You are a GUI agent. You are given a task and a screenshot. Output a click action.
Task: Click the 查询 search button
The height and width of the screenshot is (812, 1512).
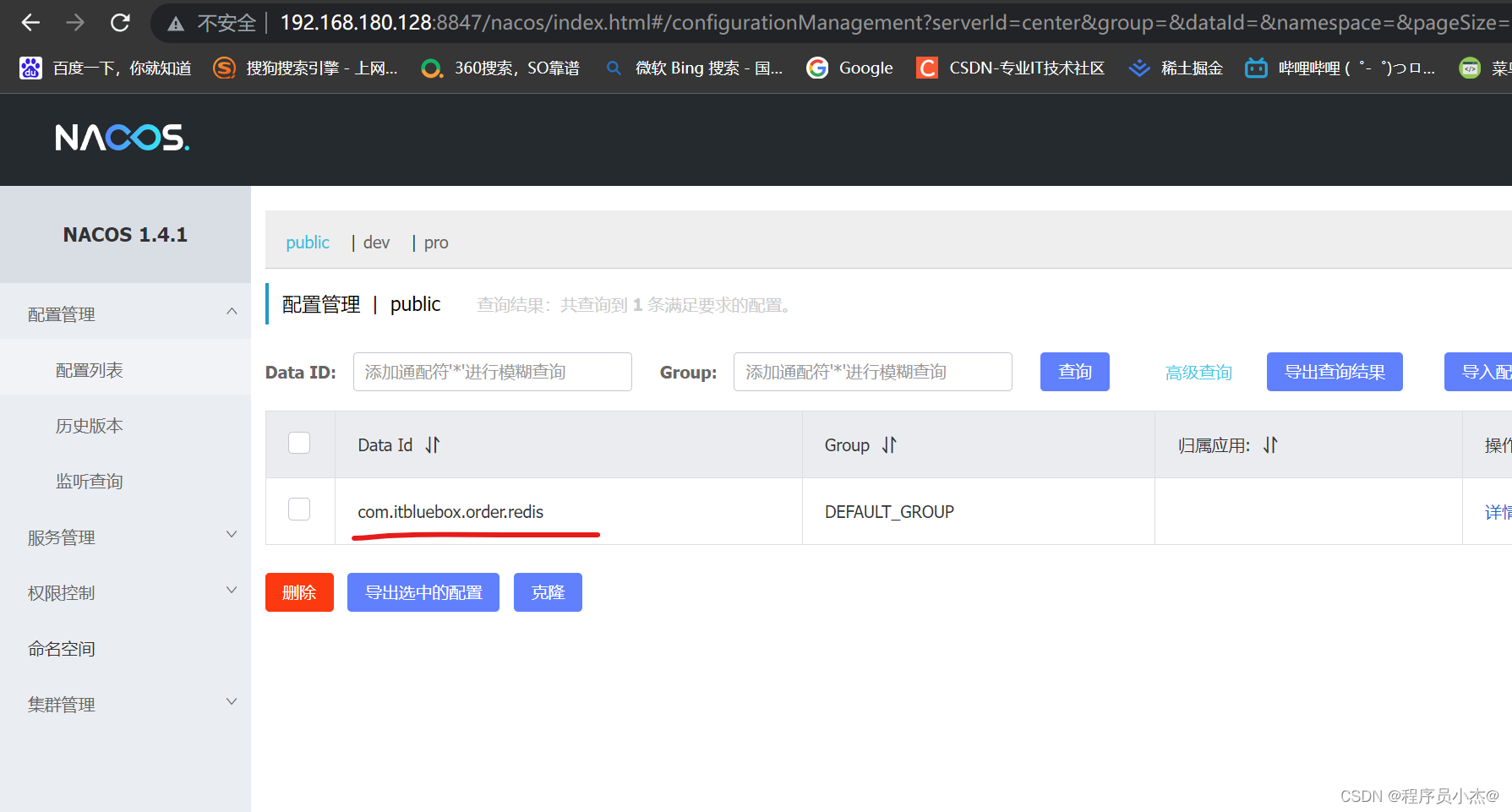click(1074, 372)
